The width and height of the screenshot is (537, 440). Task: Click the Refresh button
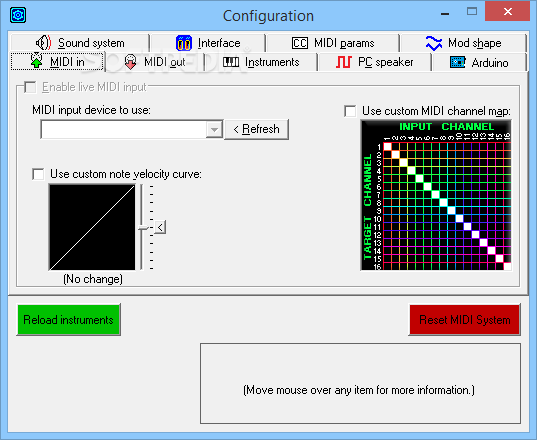[257, 129]
